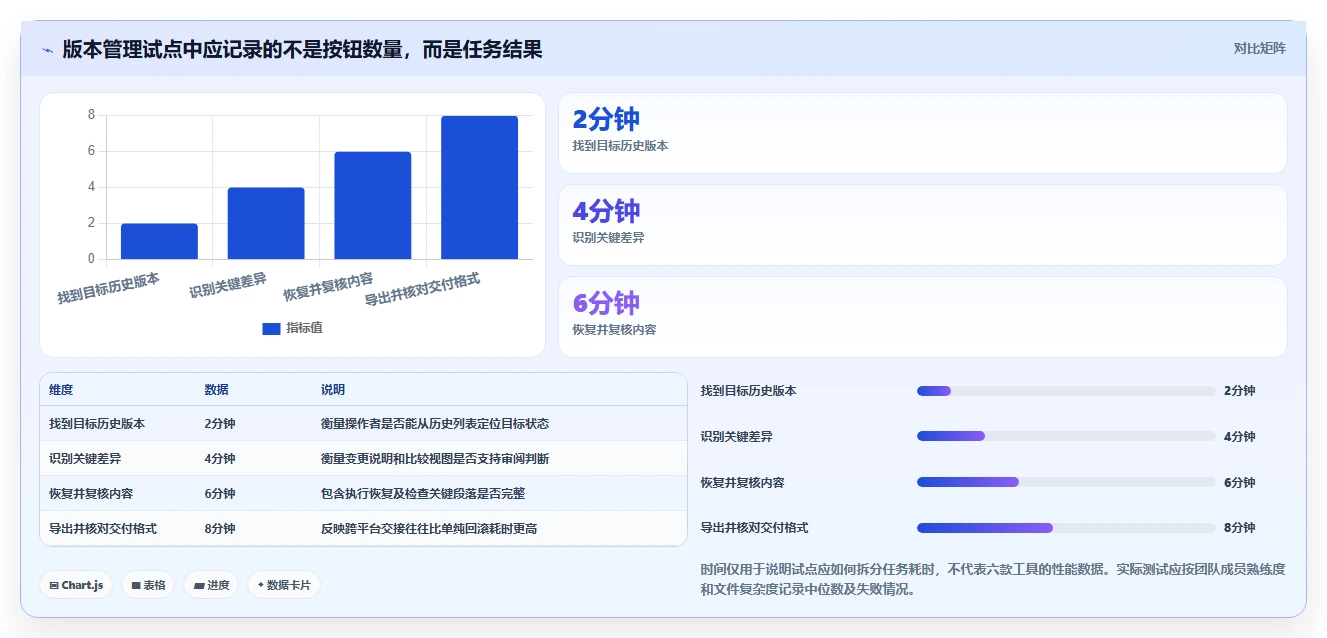Click the 恢复并复核内容 caption in the 6分钟 card
Image resolution: width=1327 pixels, height=638 pixels.
click(614, 330)
